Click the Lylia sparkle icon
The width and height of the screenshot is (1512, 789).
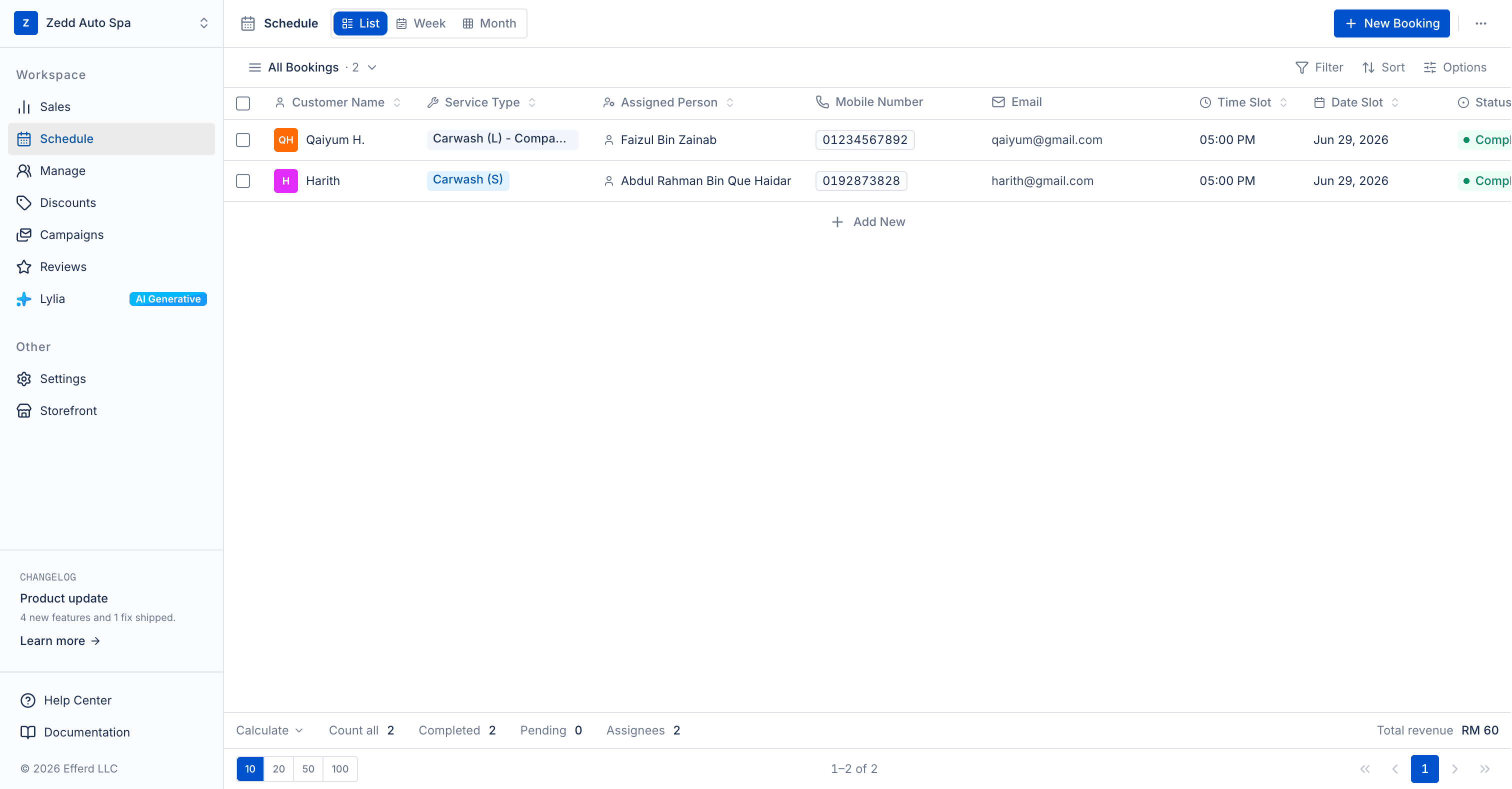tap(24, 299)
